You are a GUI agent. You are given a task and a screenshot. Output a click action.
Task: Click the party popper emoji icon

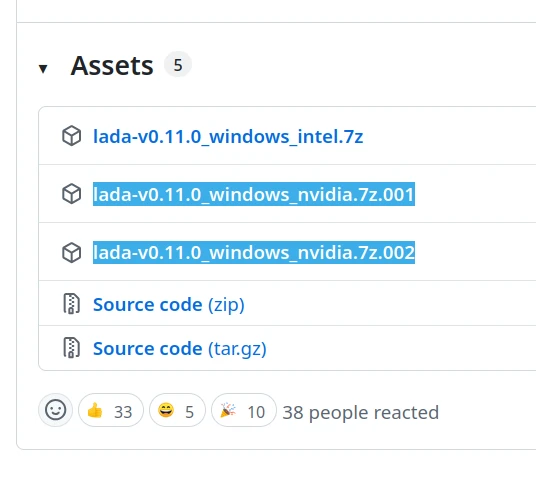[228, 410]
